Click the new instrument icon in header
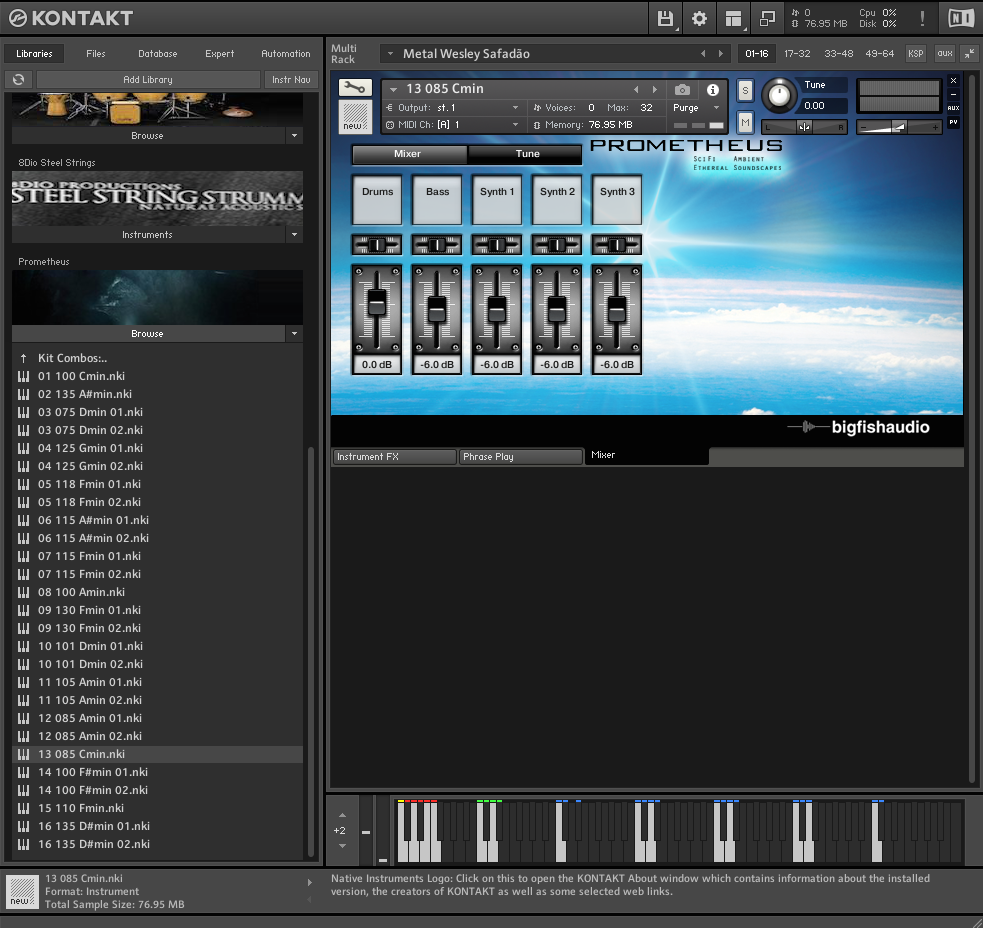Image resolution: width=983 pixels, height=928 pixels. coord(355,117)
